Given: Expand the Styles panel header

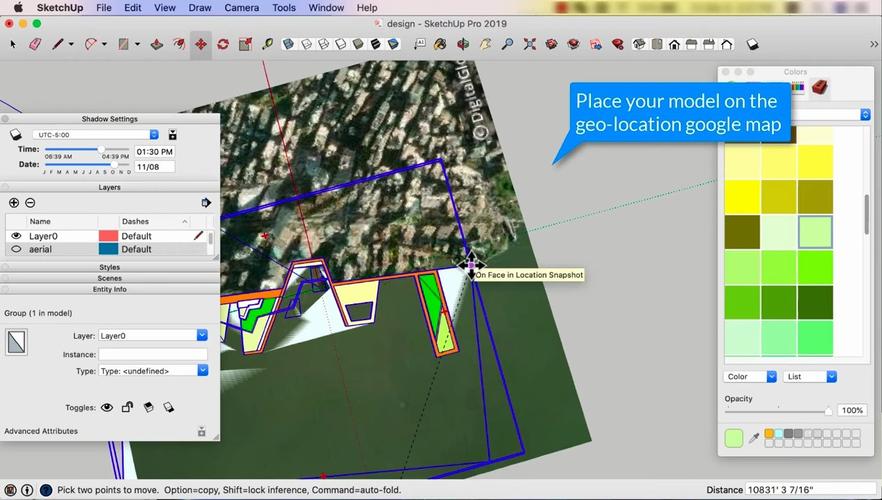Looking at the screenshot, I should [x=110, y=267].
